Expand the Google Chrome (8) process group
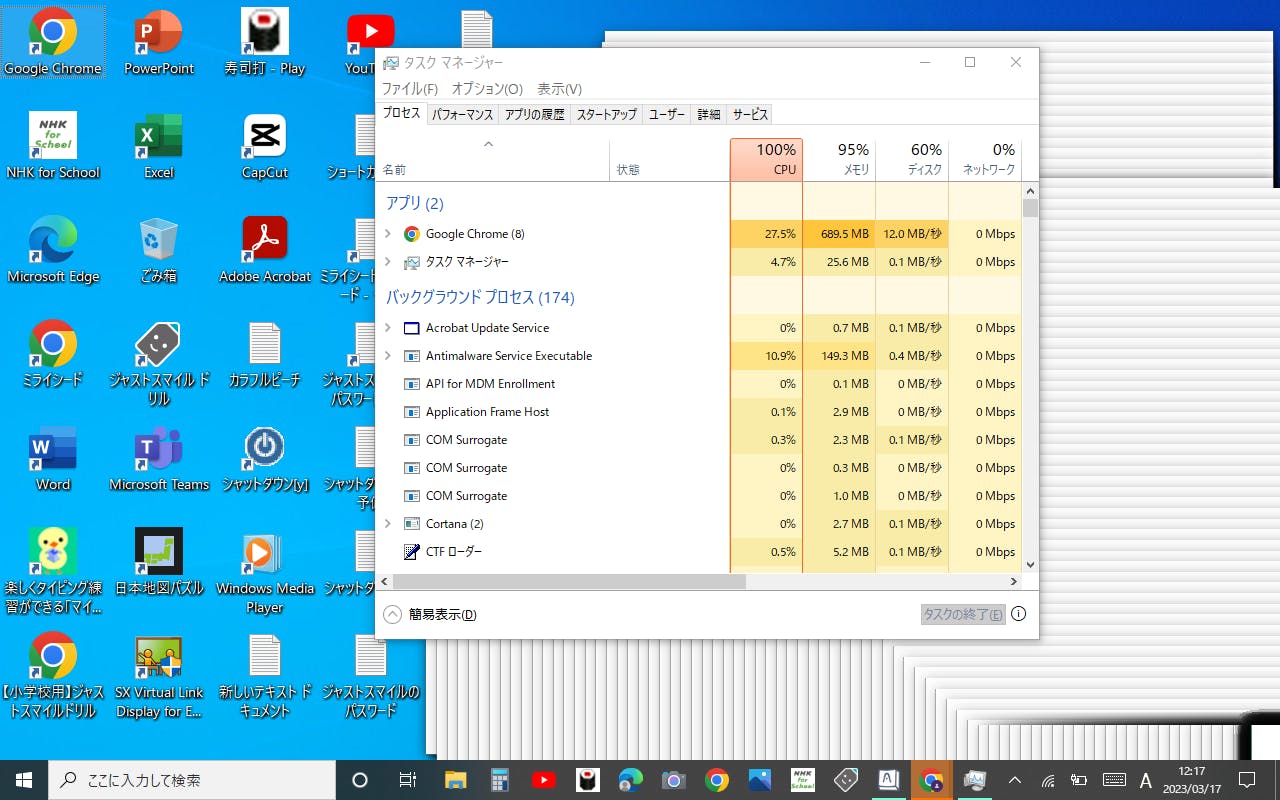The width and height of the screenshot is (1280, 800). (x=388, y=234)
